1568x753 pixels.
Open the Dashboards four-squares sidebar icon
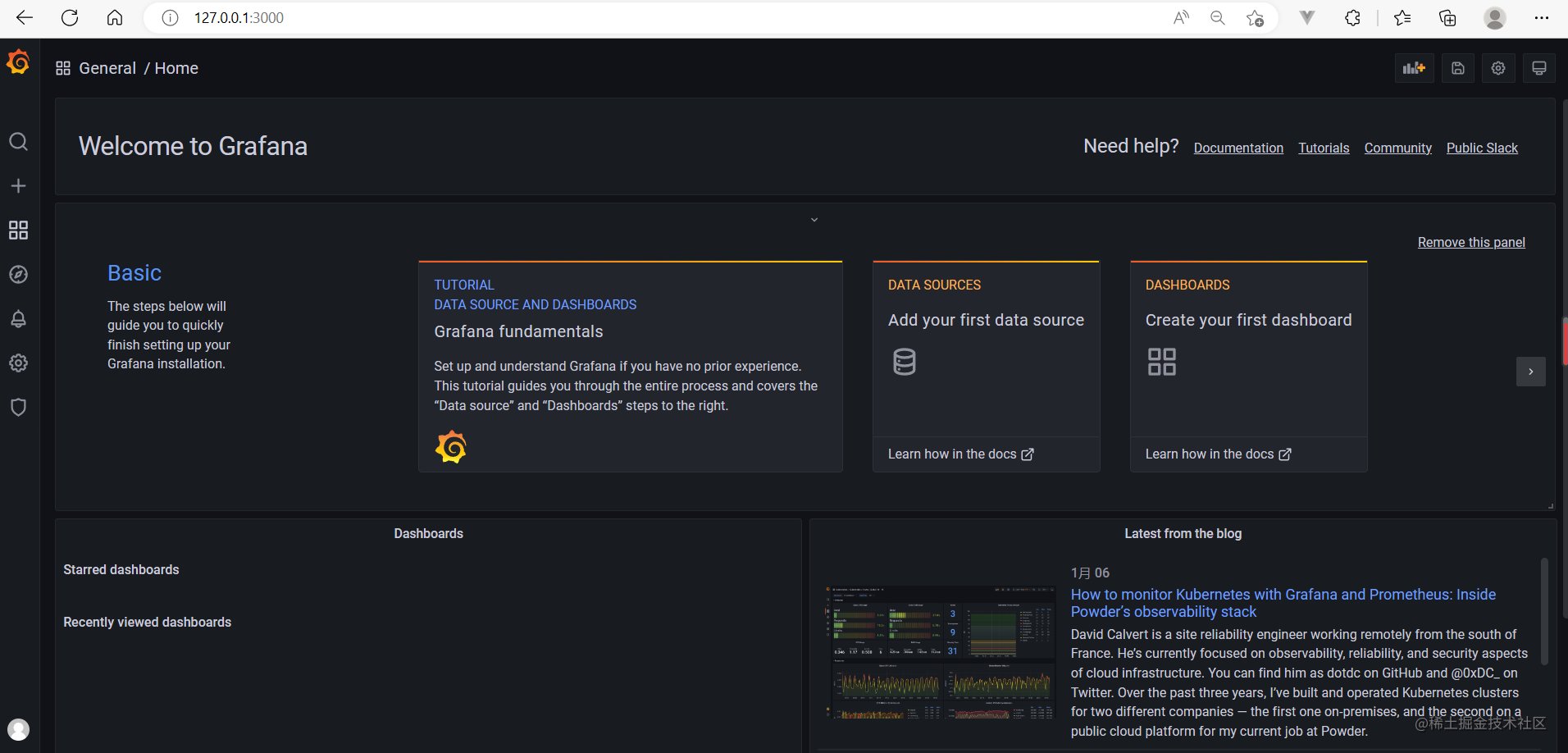tap(18, 230)
